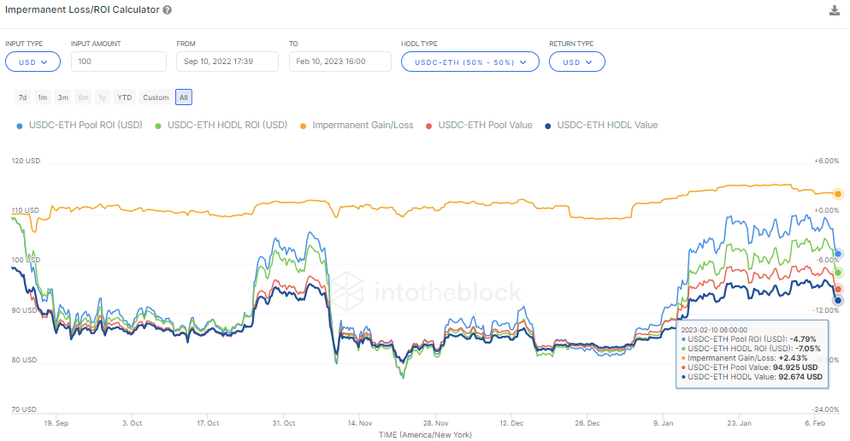The width and height of the screenshot is (850, 441).
Task: Click the download chart icon
Action: pos(835,10)
